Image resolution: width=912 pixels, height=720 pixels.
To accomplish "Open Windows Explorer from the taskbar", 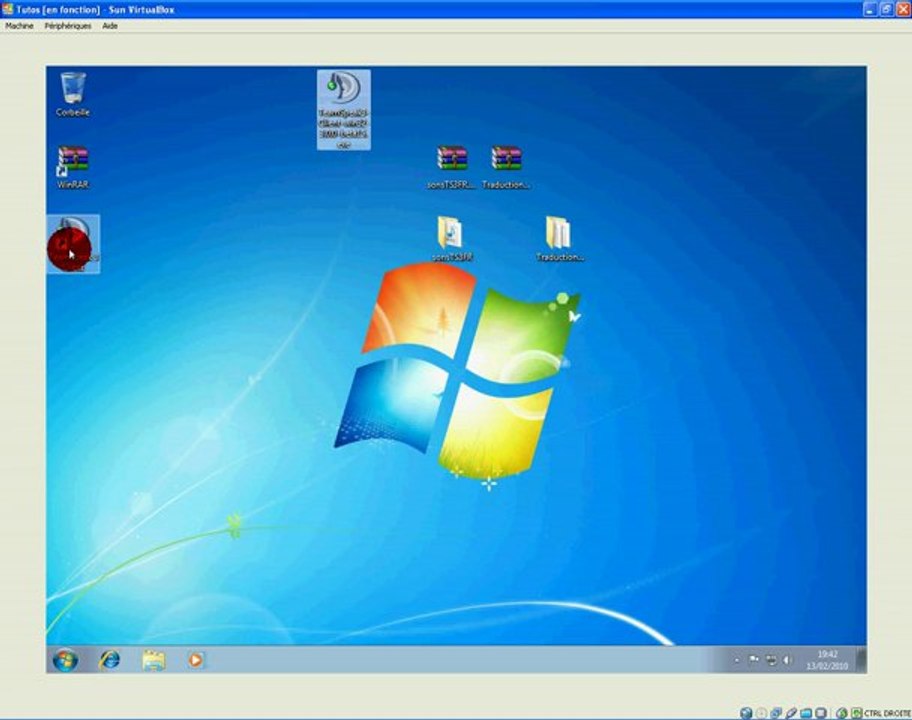I will 154,660.
